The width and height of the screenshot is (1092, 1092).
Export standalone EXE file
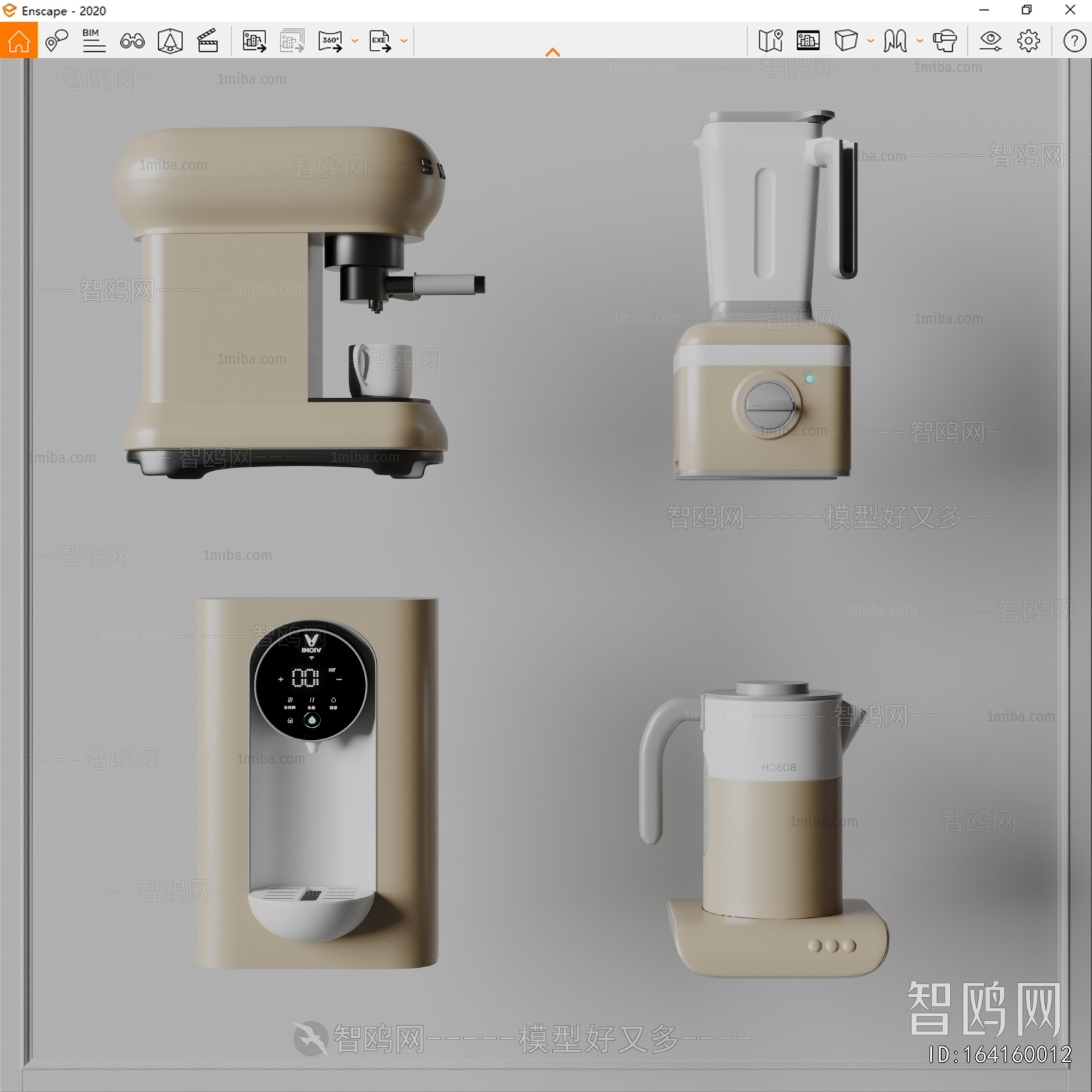(380, 41)
